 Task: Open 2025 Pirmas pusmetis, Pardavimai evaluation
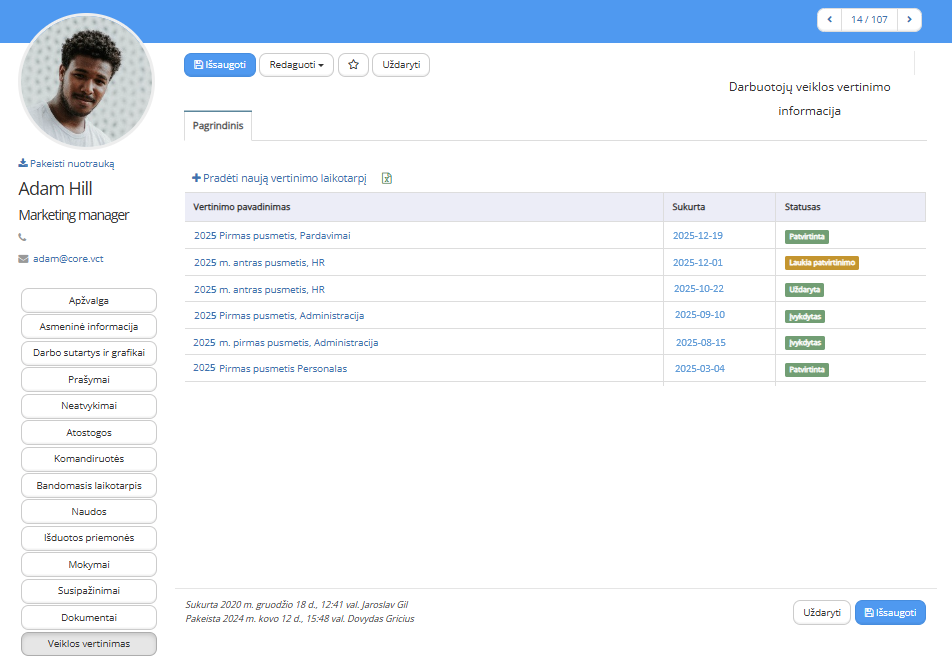point(272,236)
